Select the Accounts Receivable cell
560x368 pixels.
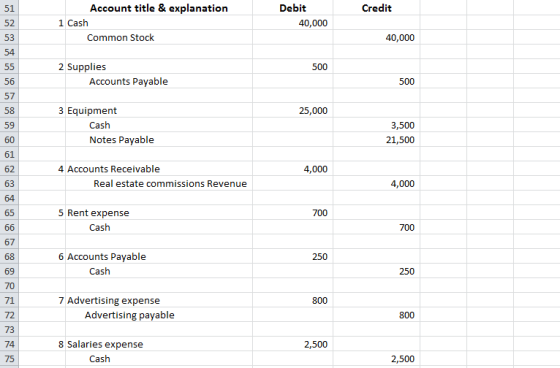159,169
